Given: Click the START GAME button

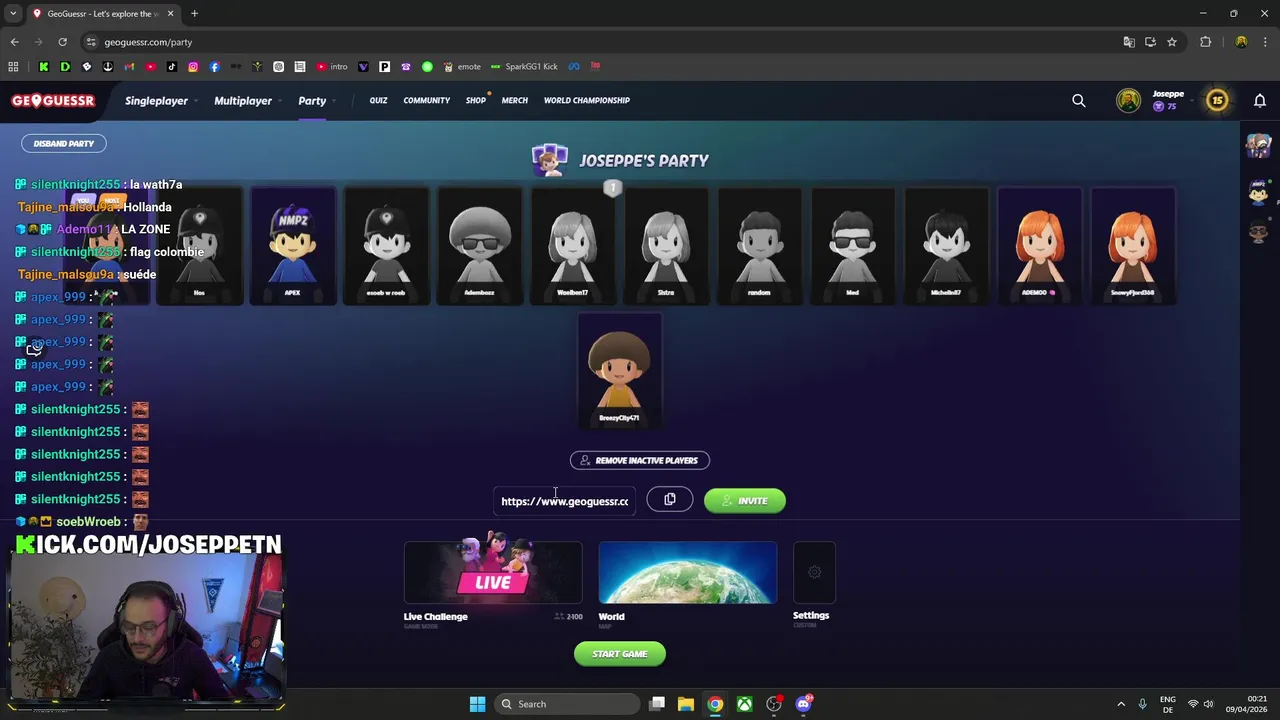Looking at the screenshot, I should 620,654.
